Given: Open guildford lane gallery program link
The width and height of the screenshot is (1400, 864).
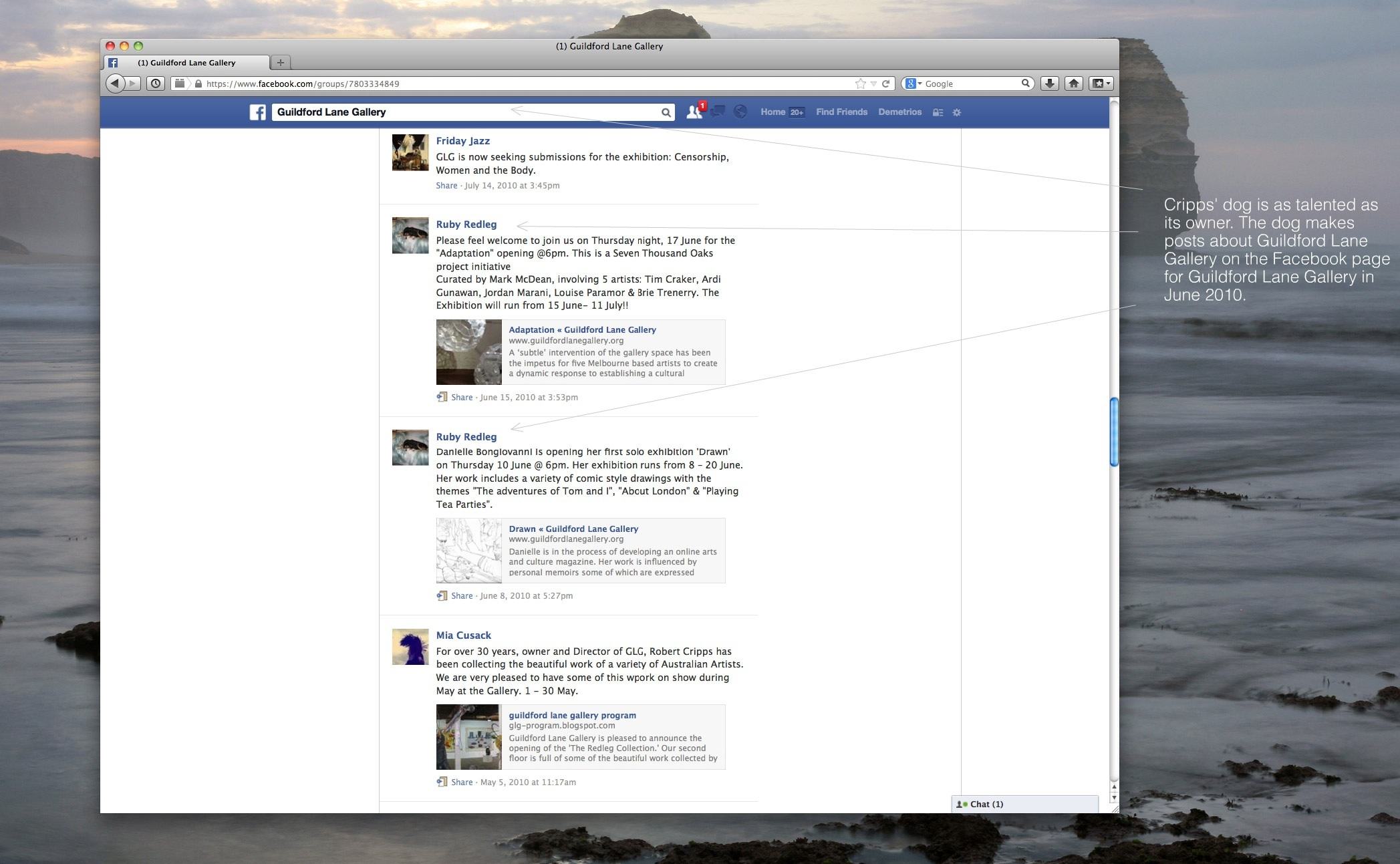Looking at the screenshot, I should 572,716.
